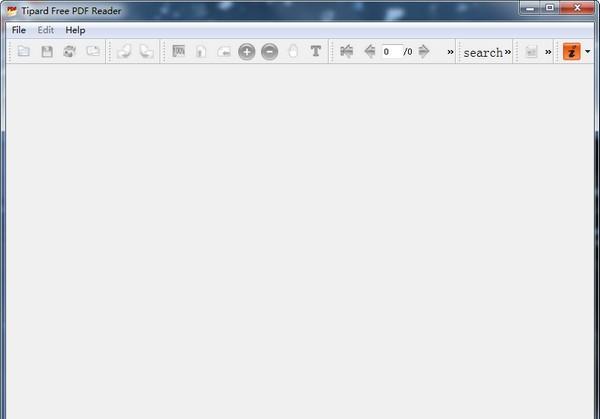Click the rotate counterclockwise icon
Viewport: 600px width, 419px height.
[x=124, y=51]
